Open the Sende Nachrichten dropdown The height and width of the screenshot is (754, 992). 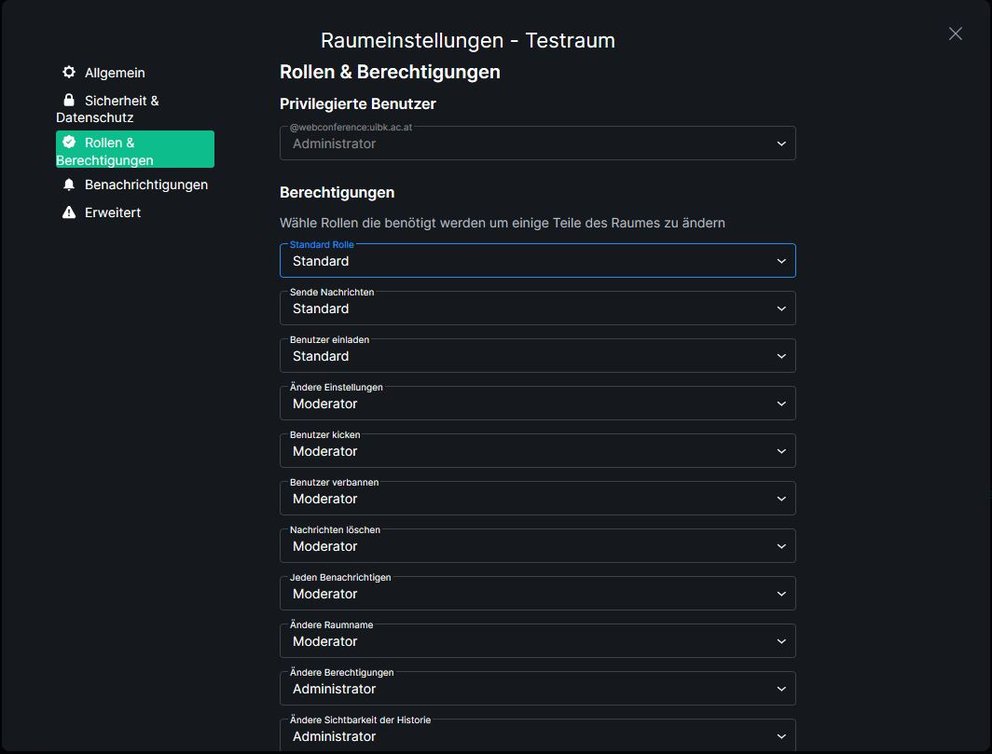(783, 308)
